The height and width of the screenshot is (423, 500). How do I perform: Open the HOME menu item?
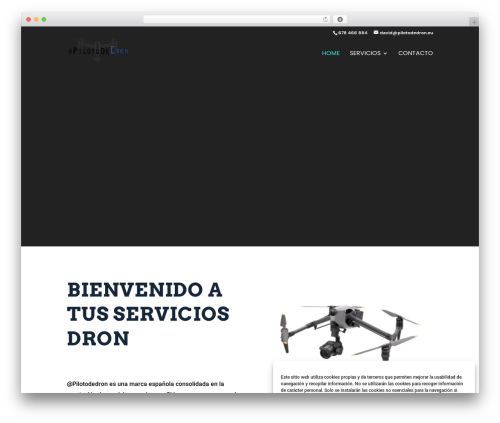coord(330,53)
